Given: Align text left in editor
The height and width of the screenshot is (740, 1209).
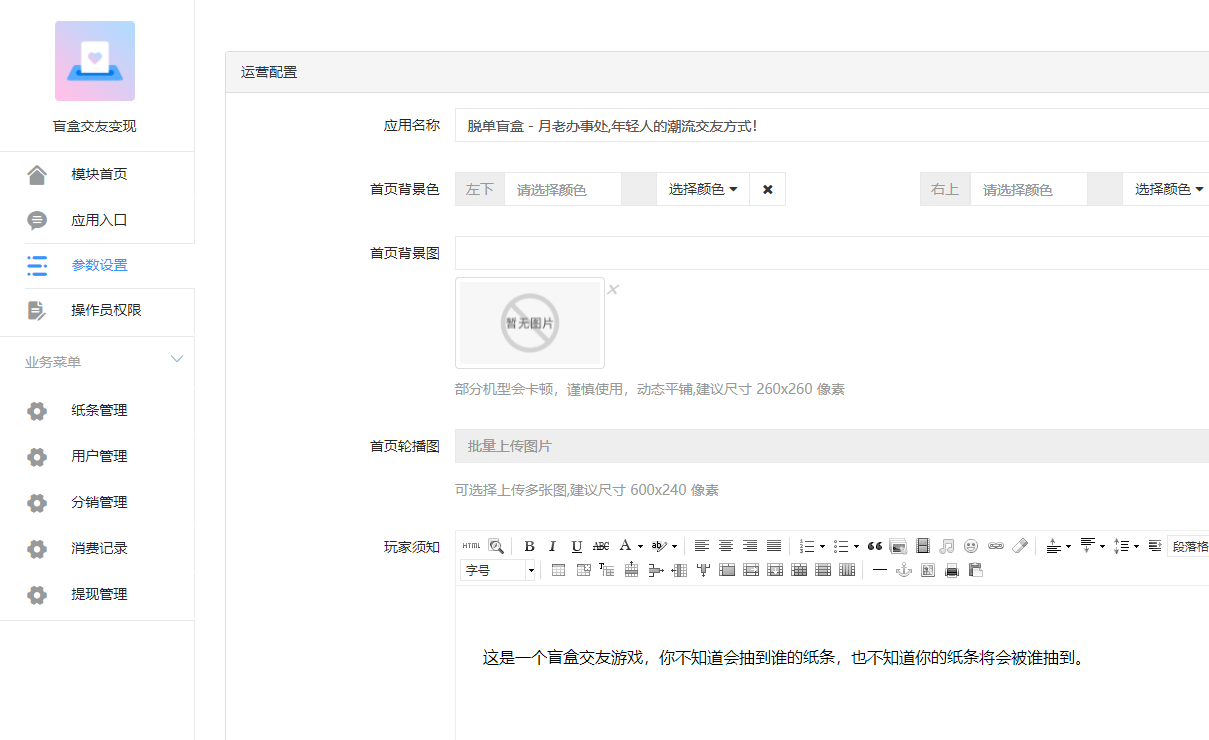Looking at the screenshot, I should (702, 546).
